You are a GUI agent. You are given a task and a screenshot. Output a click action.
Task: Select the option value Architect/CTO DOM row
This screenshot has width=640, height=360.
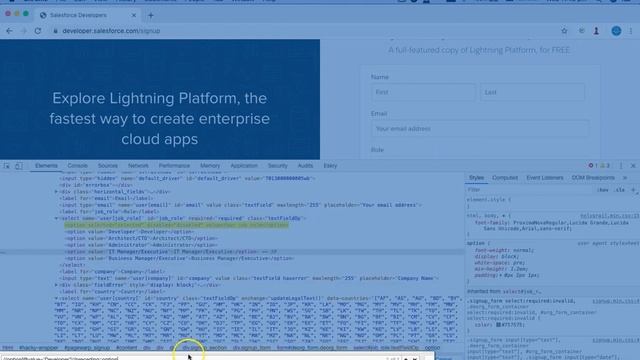click(141, 238)
